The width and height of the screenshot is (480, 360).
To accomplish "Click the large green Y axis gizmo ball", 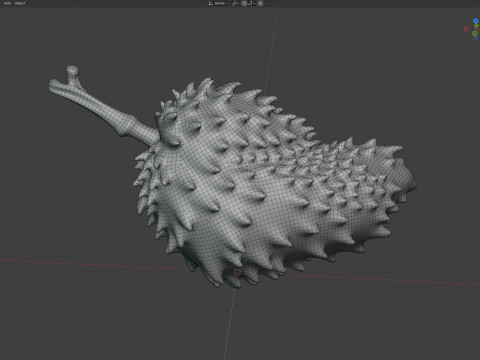I will [x=475, y=33].
